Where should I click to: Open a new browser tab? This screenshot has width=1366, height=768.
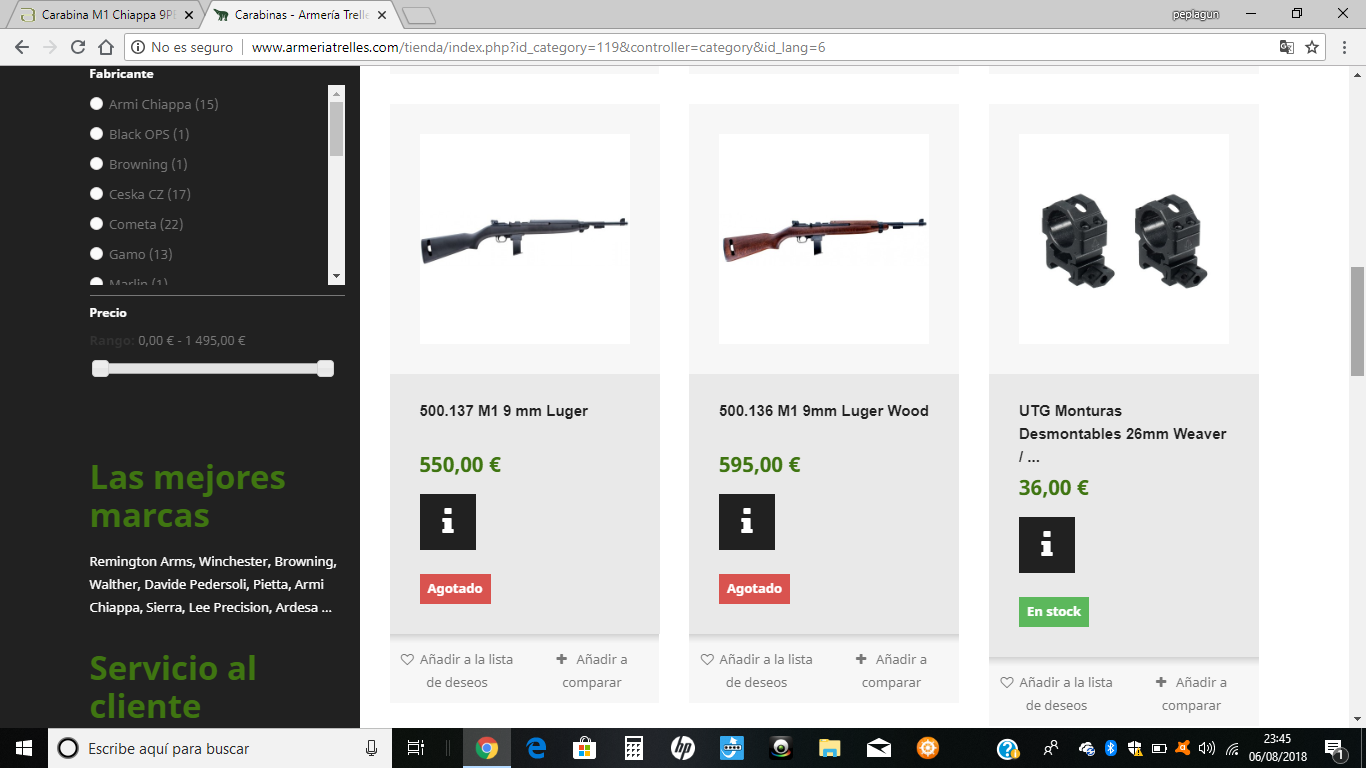tap(420, 15)
